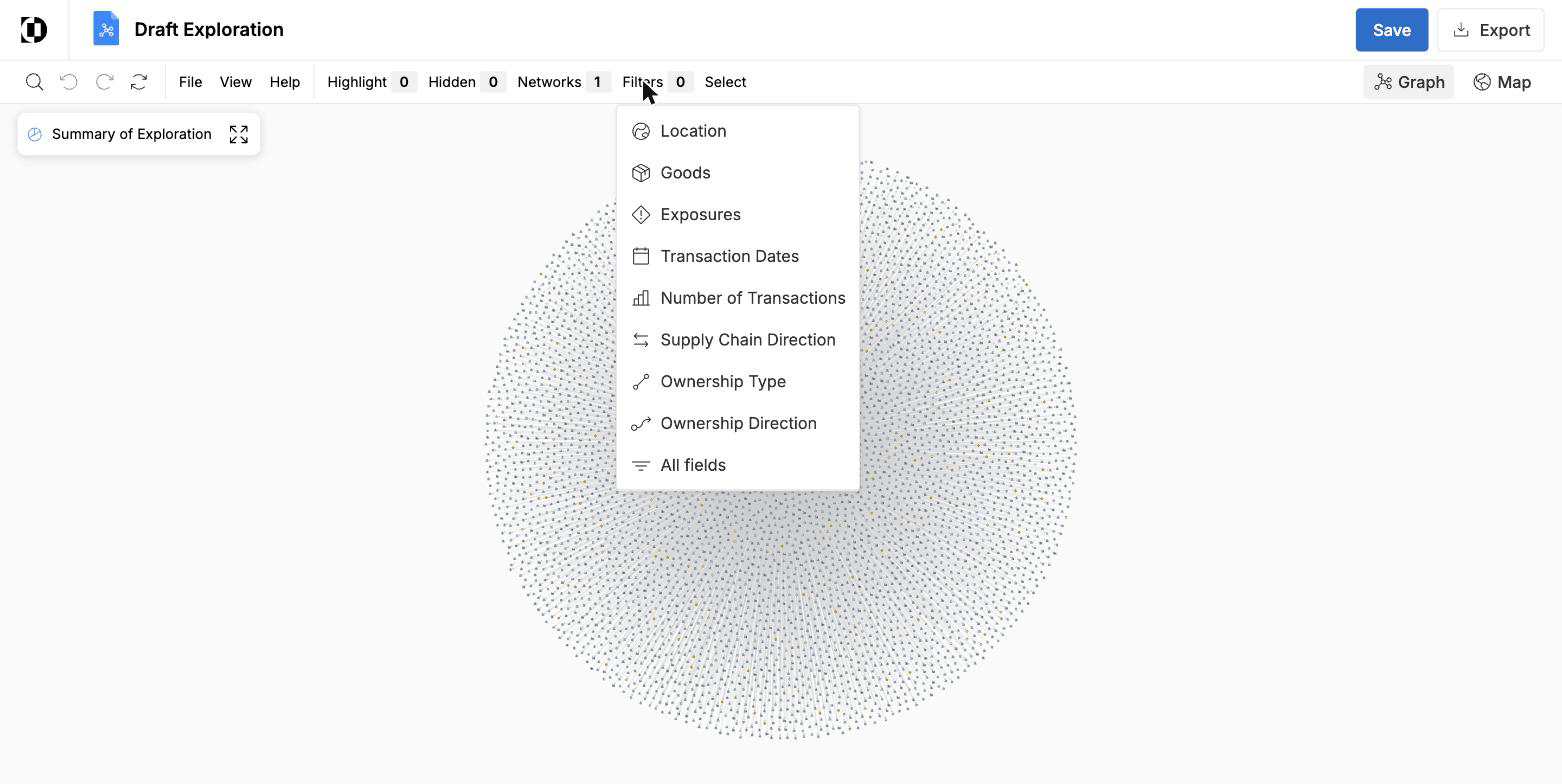Click the diamond icon beside Exposures
The width and height of the screenshot is (1562, 784).
[641, 215]
